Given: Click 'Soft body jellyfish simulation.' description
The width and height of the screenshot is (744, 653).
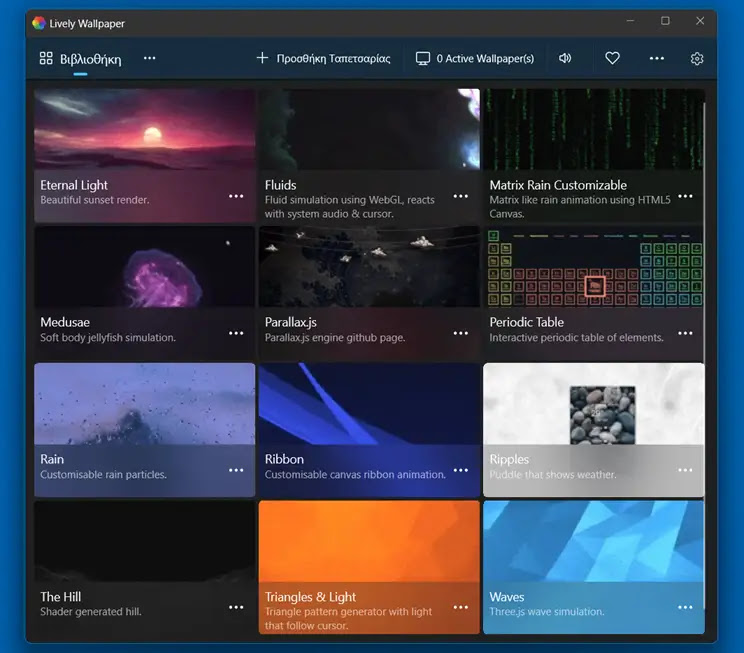Looking at the screenshot, I should pyautogui.click(x=108, y=337).
